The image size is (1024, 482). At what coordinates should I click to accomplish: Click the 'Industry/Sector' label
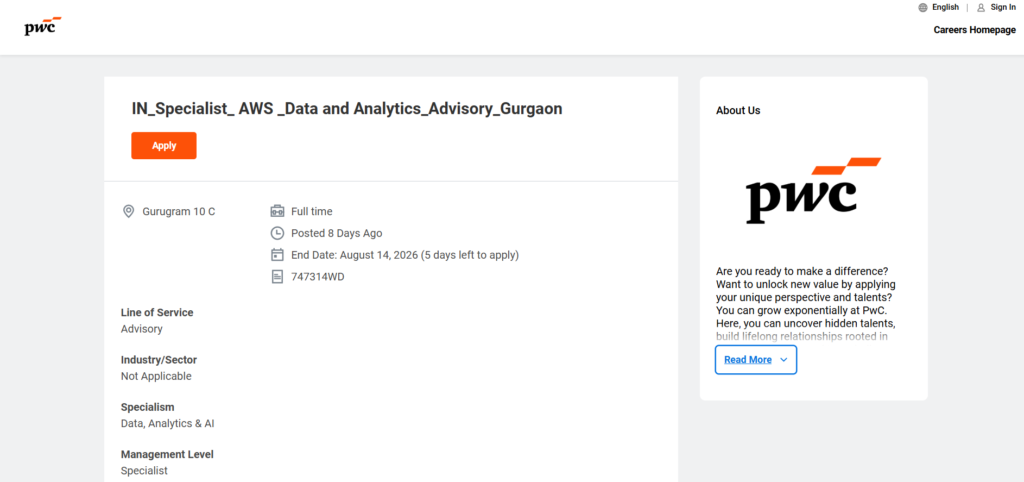[159, 360]
